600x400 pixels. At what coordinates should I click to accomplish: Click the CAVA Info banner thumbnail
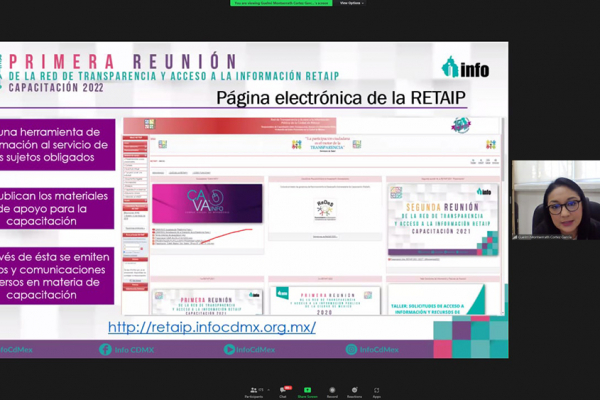pos(207,203)
